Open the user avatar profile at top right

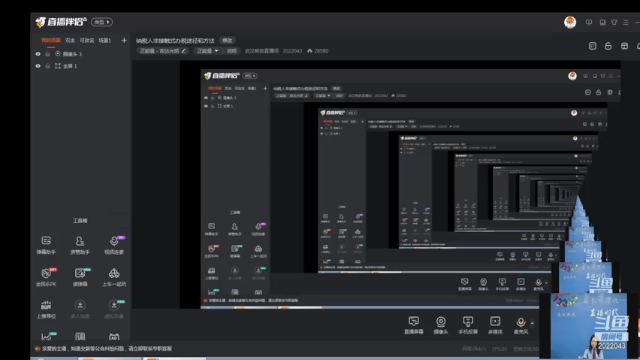(570, 22)
